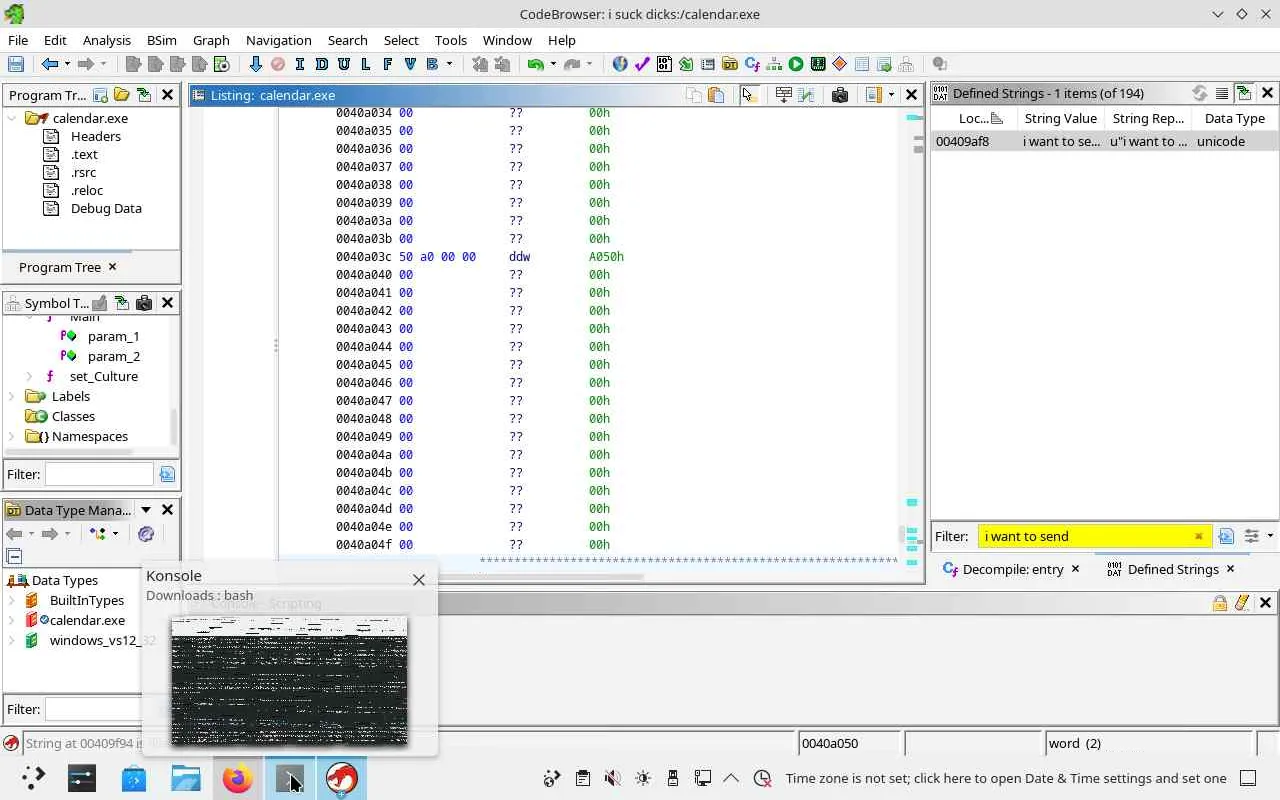1280x800 pixels.
Task: Click the orange diamond toolbar icon
Action: pos(840,64)
